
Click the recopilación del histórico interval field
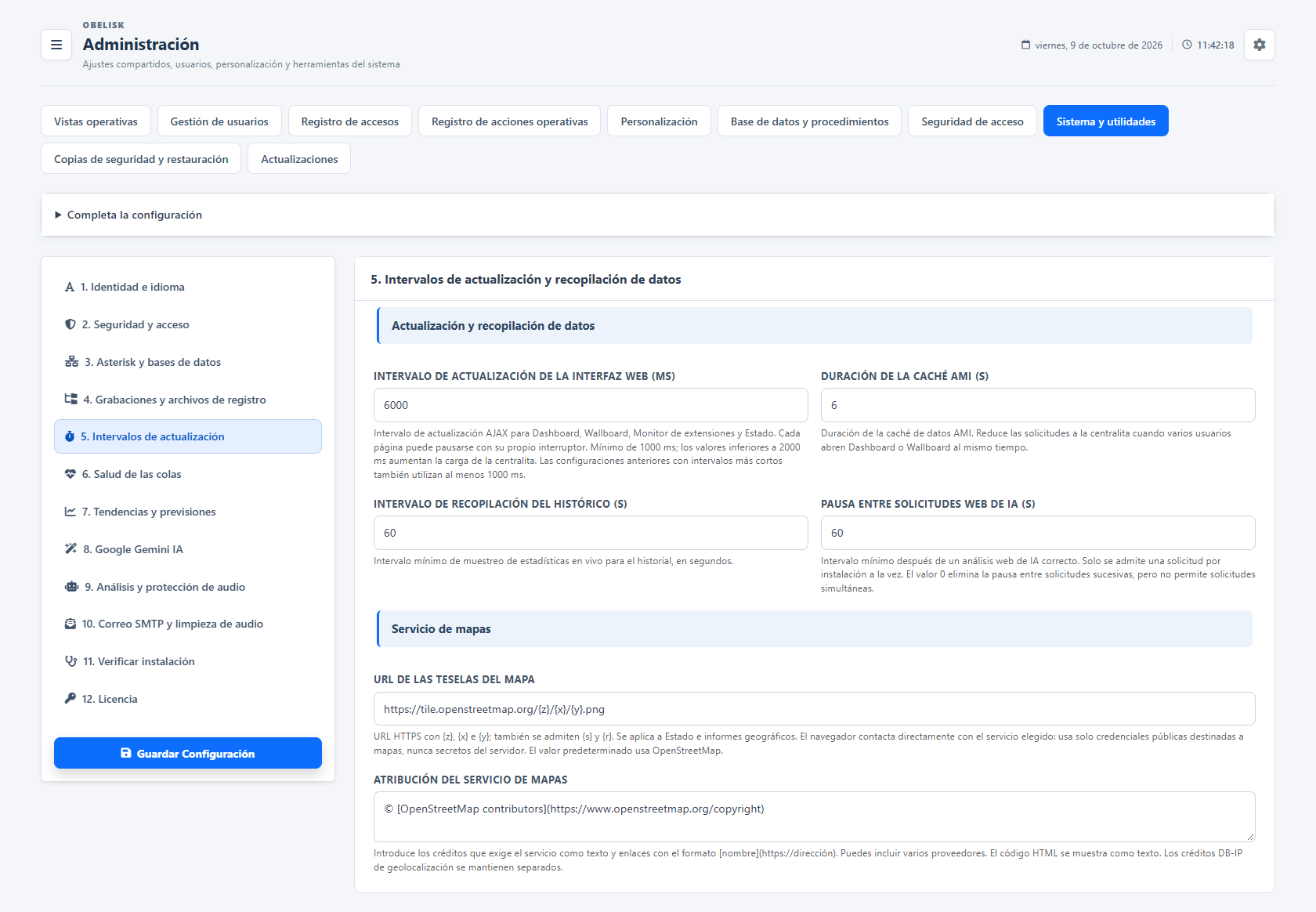coord(591,533)
